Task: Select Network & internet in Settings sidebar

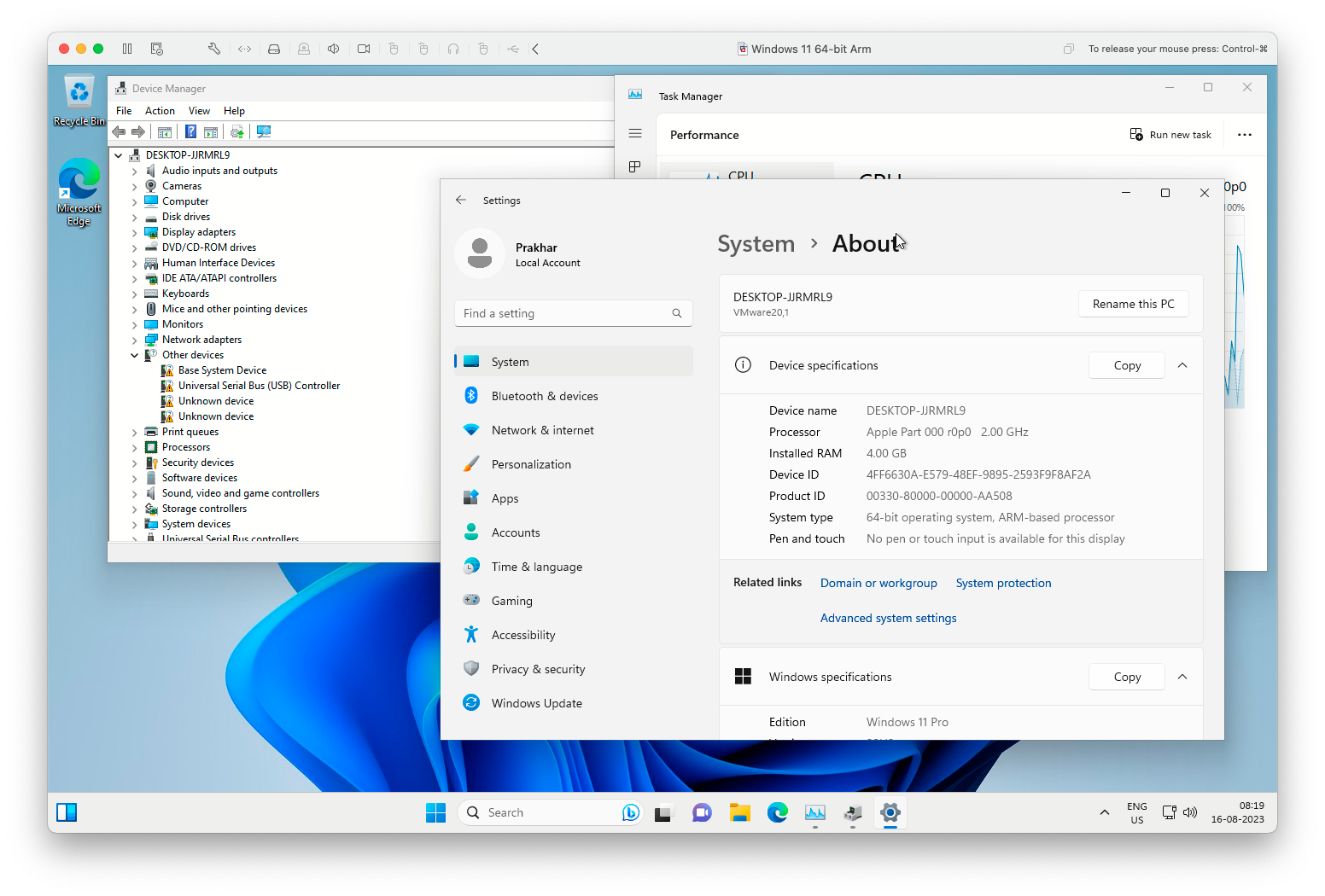Action: pyautogui.click(x=574, y=430)
